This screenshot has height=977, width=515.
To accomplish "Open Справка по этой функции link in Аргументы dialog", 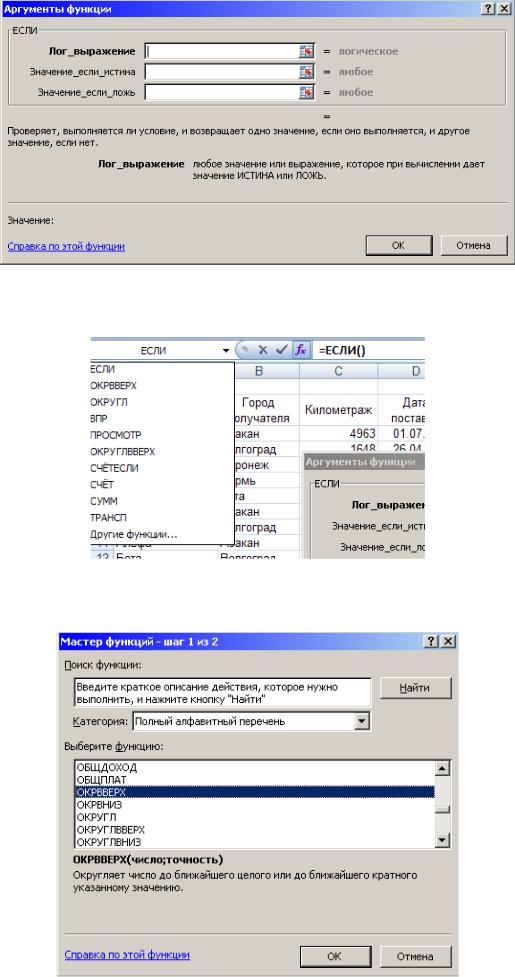I will (x=66, y=246).
